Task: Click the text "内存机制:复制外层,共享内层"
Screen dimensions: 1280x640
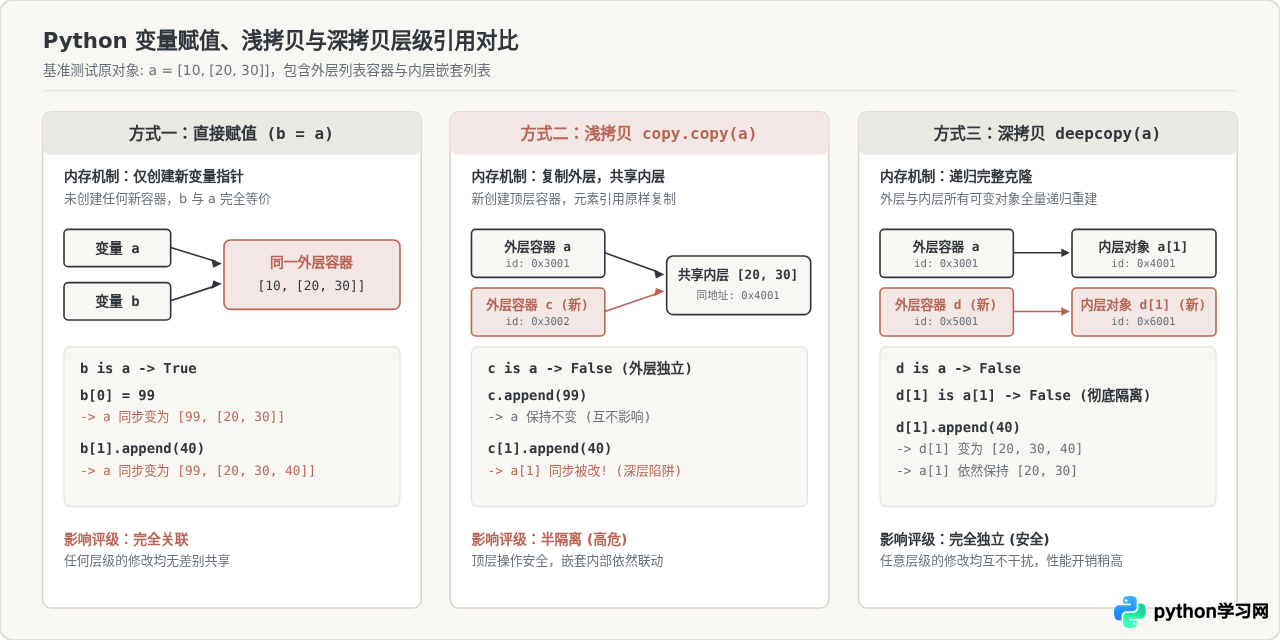Action: (568, 177)
